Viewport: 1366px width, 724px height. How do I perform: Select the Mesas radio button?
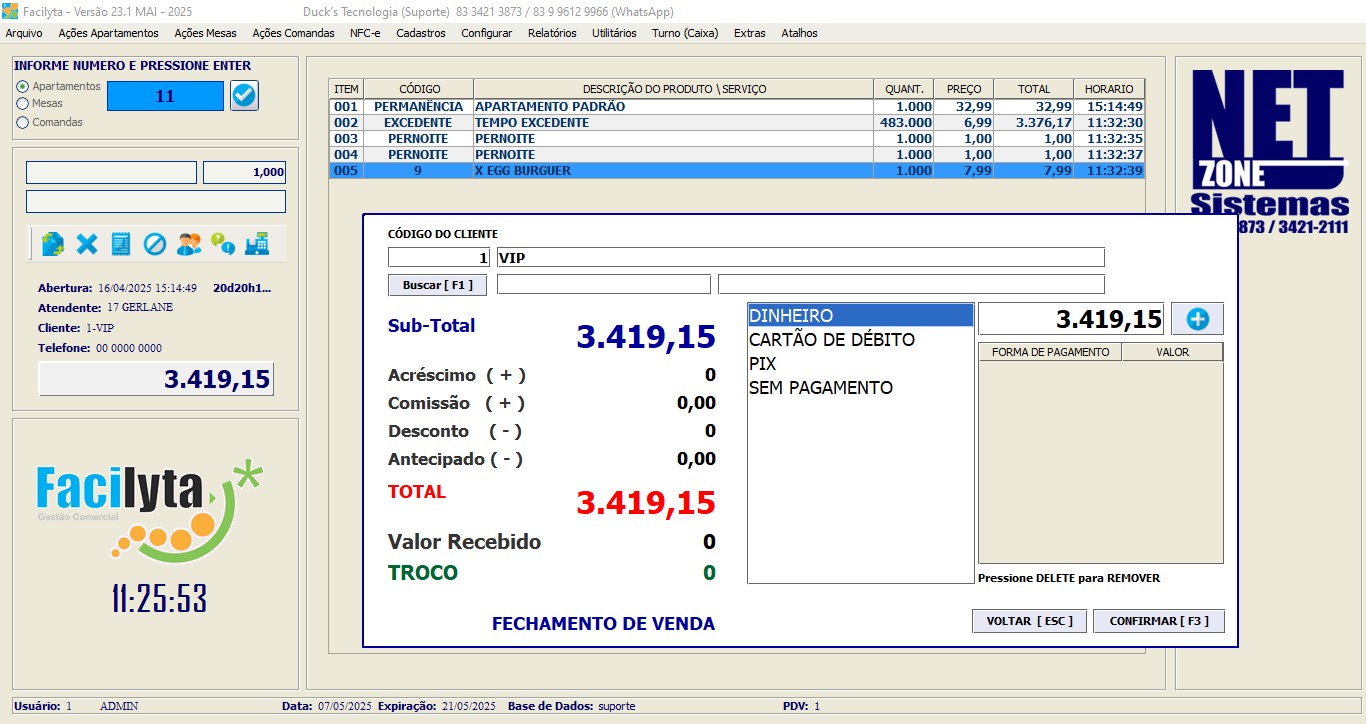[23, 104]
